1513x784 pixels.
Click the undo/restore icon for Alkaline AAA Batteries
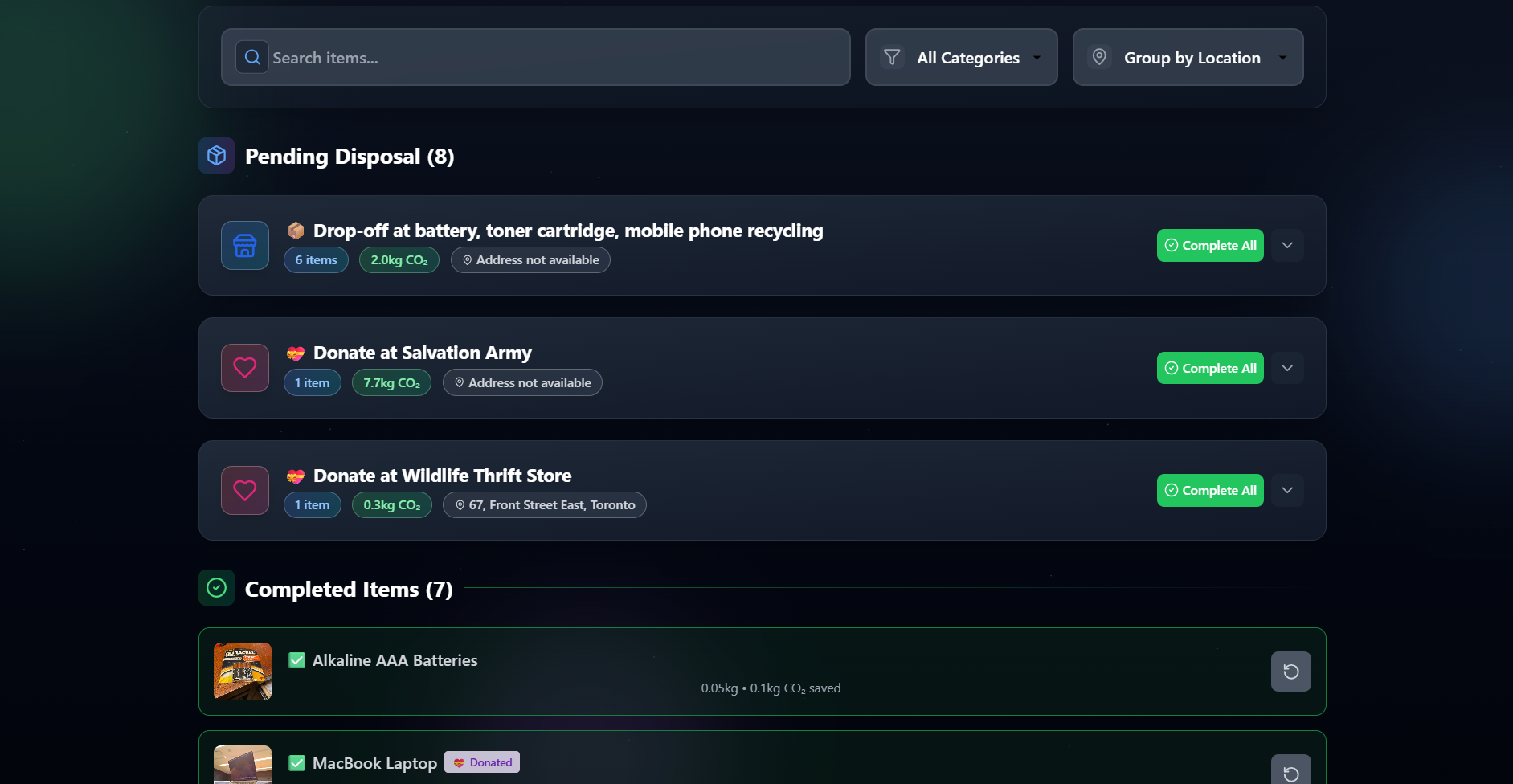point(1290,672)
